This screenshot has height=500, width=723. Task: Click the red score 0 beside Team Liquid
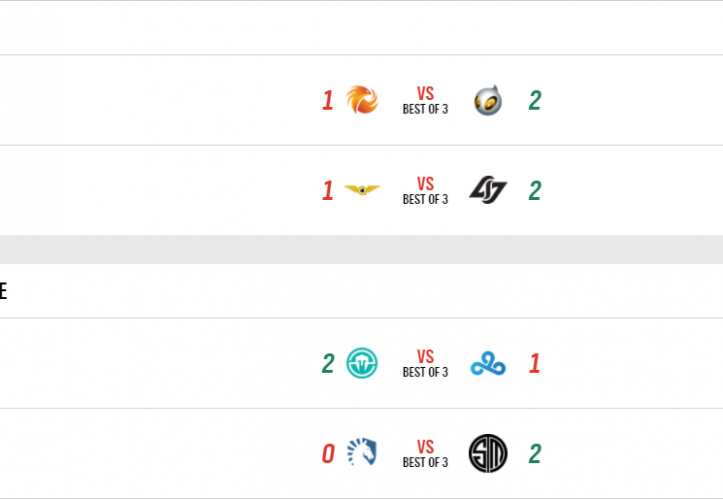[327, 454]
